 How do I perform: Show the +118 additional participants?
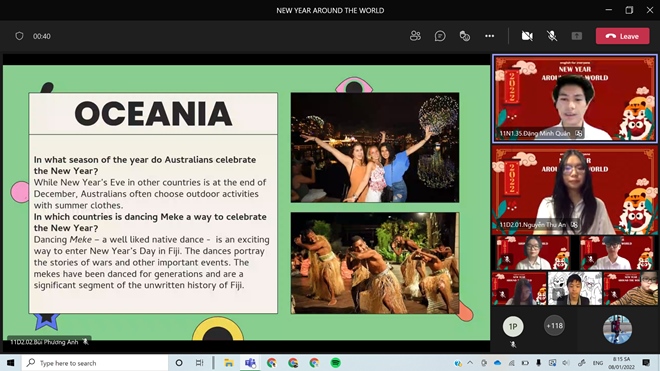[x=554, y=326]
